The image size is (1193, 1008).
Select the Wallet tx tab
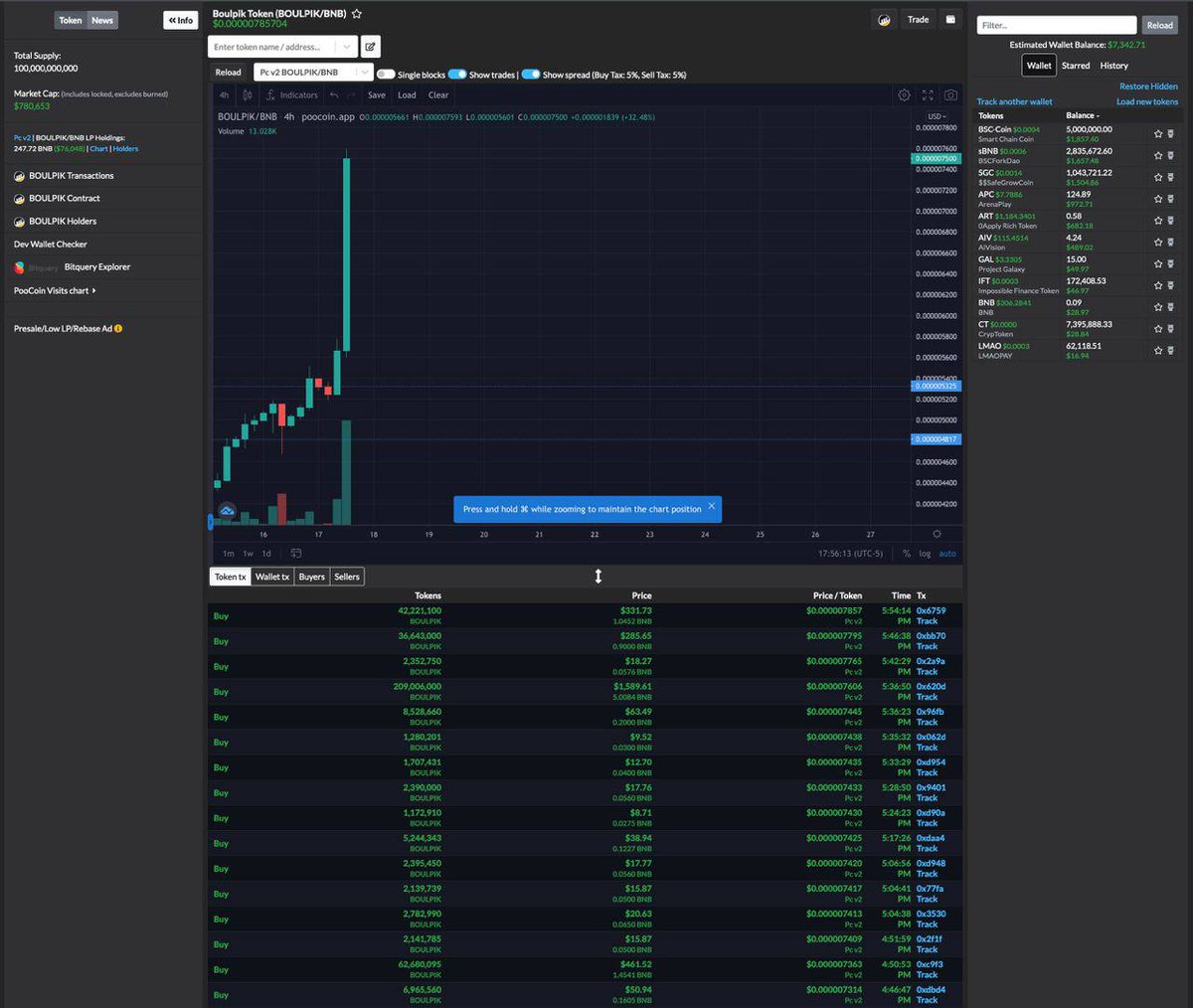click(x=272, y=577)
